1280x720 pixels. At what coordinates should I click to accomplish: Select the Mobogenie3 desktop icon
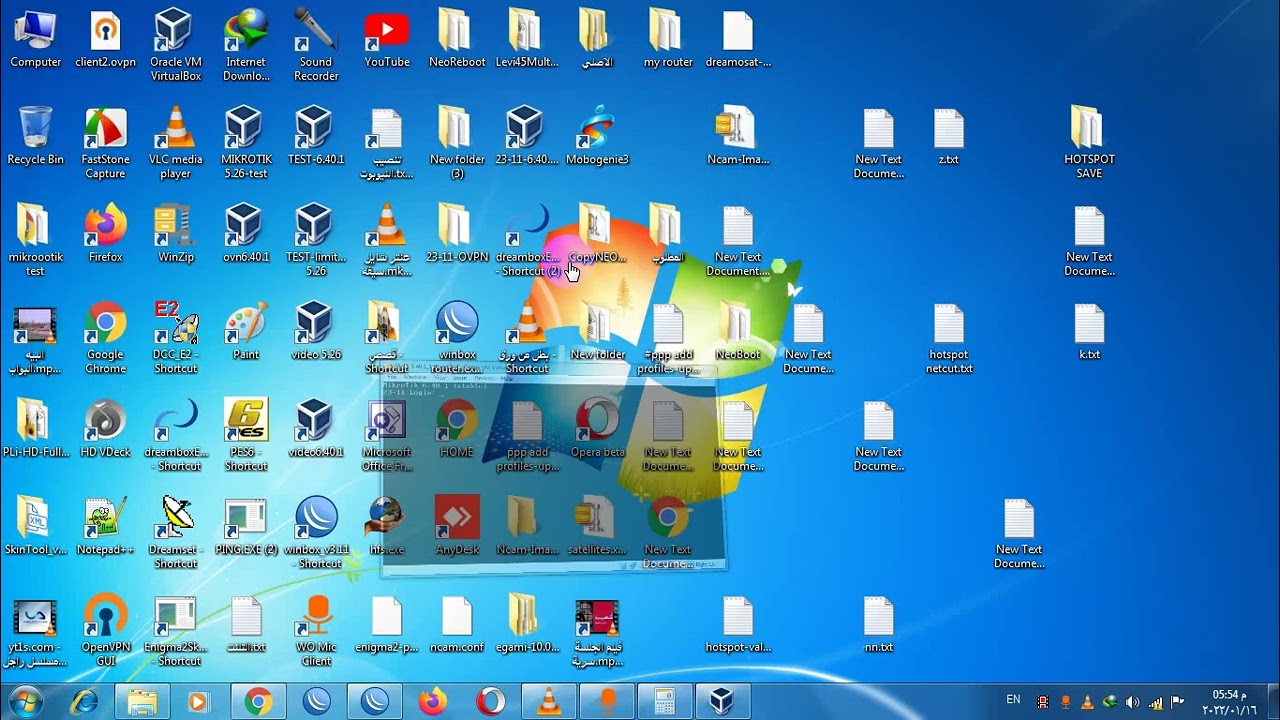tap(597, 137)
